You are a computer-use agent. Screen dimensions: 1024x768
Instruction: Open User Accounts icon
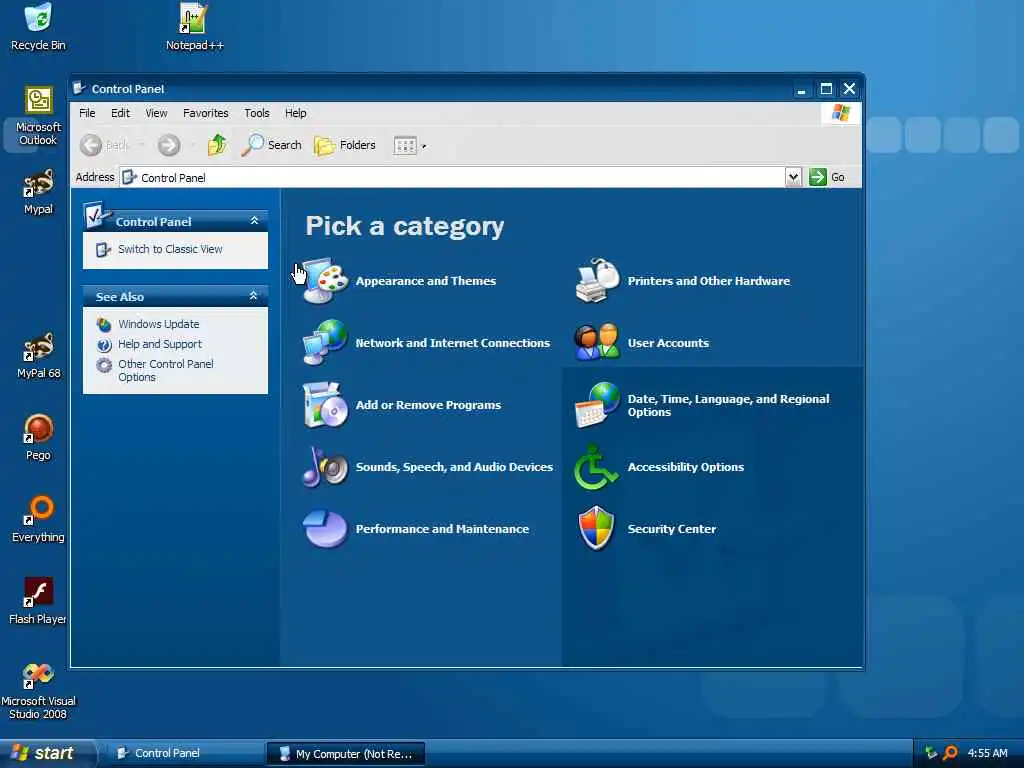pos(597,342)
